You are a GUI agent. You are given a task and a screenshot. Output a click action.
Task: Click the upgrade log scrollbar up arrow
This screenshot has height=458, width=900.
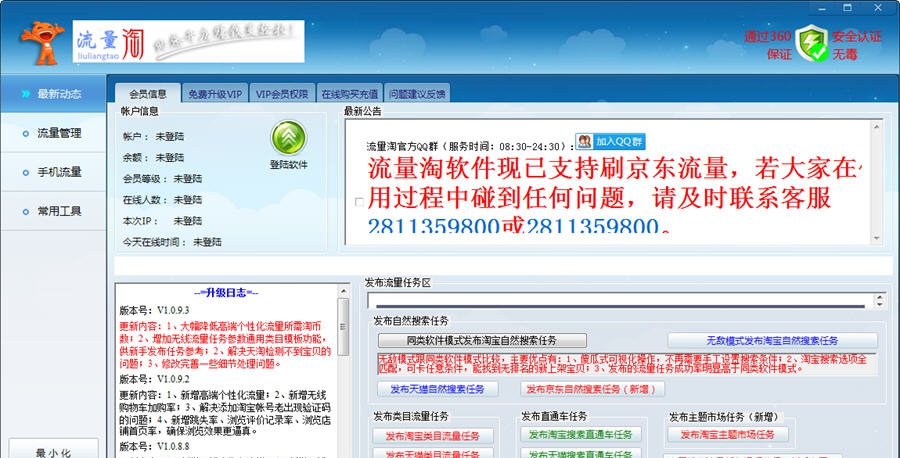343,290
